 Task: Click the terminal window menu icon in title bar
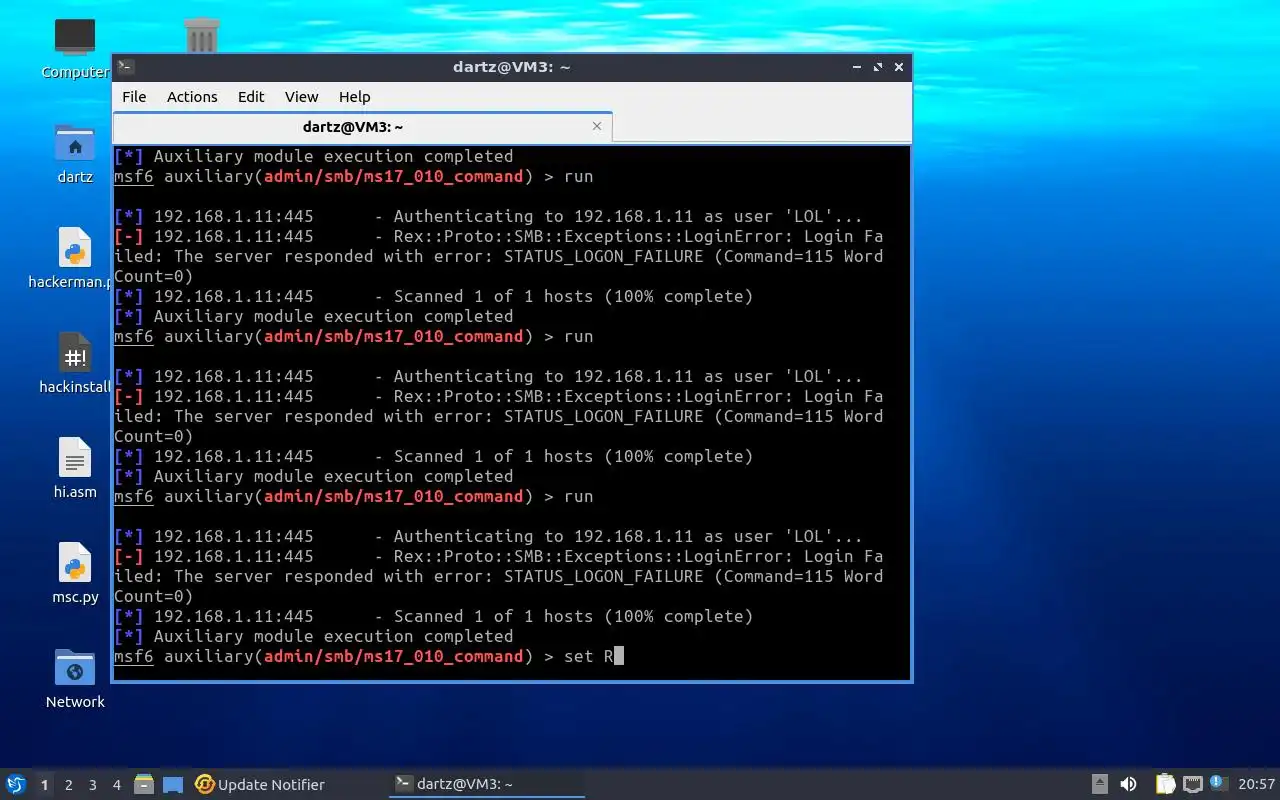(126, 67)
